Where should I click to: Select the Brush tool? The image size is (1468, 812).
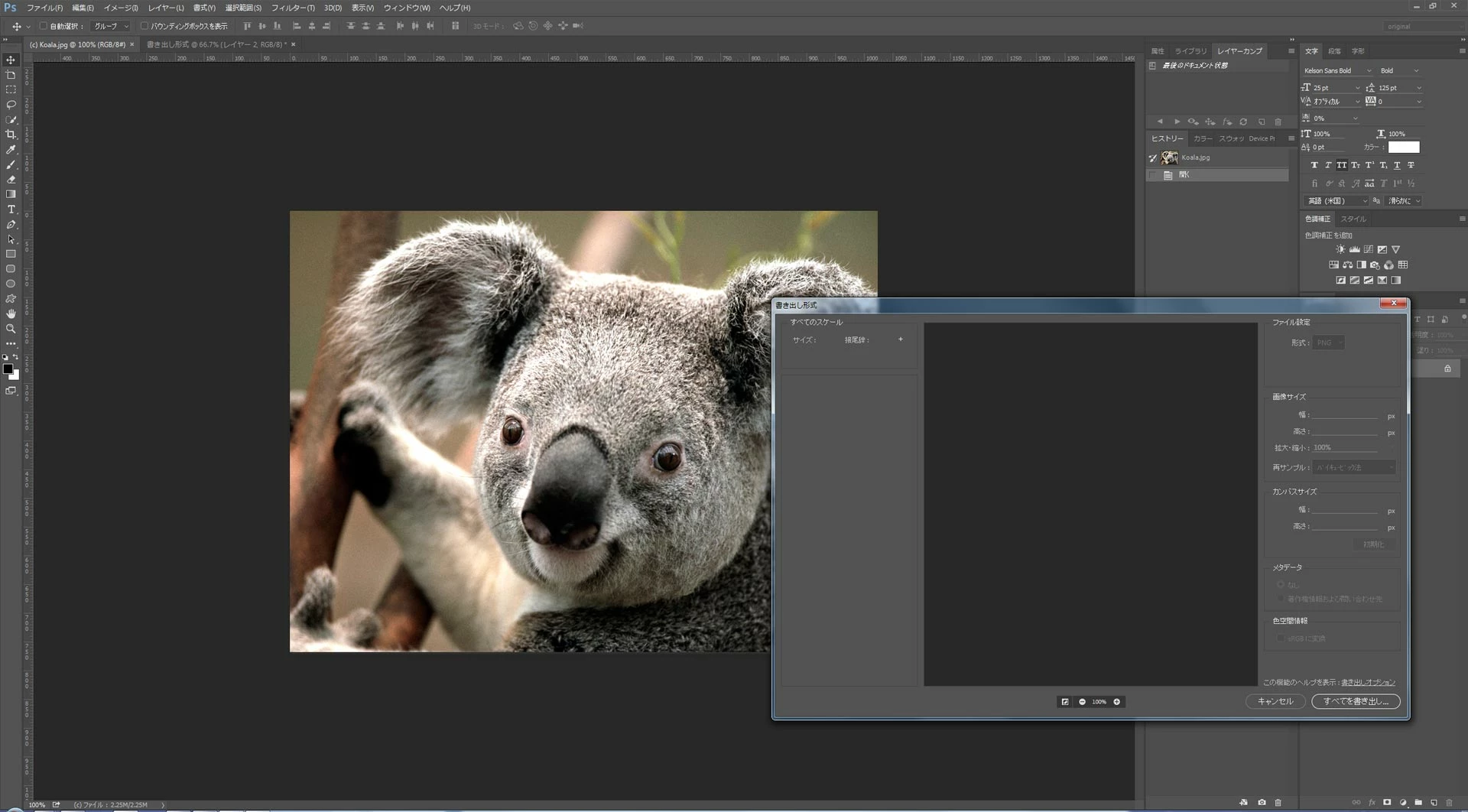[11, 164]
